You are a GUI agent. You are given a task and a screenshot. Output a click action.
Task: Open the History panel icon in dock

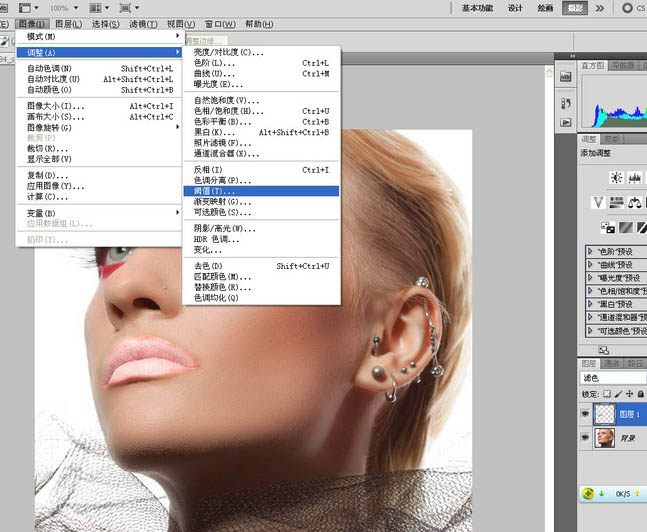pos(566,103)
